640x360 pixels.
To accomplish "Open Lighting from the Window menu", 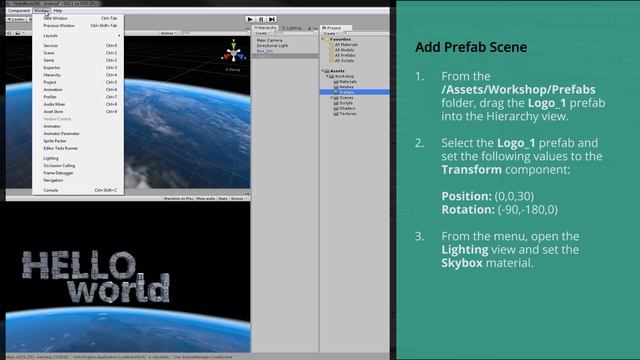I will tap(78, 158).
